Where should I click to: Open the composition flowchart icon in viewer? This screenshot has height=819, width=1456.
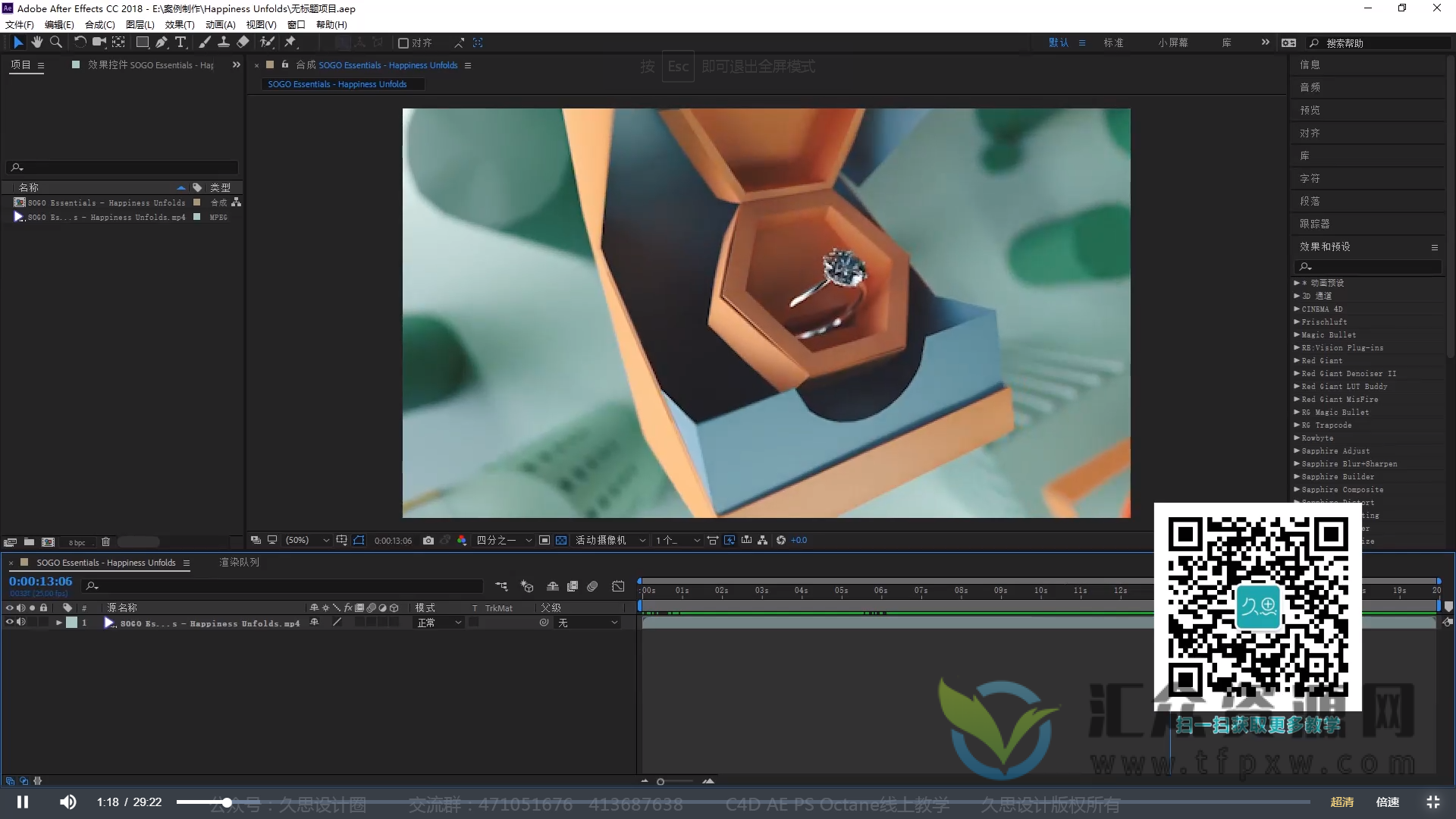click(763, 540)
